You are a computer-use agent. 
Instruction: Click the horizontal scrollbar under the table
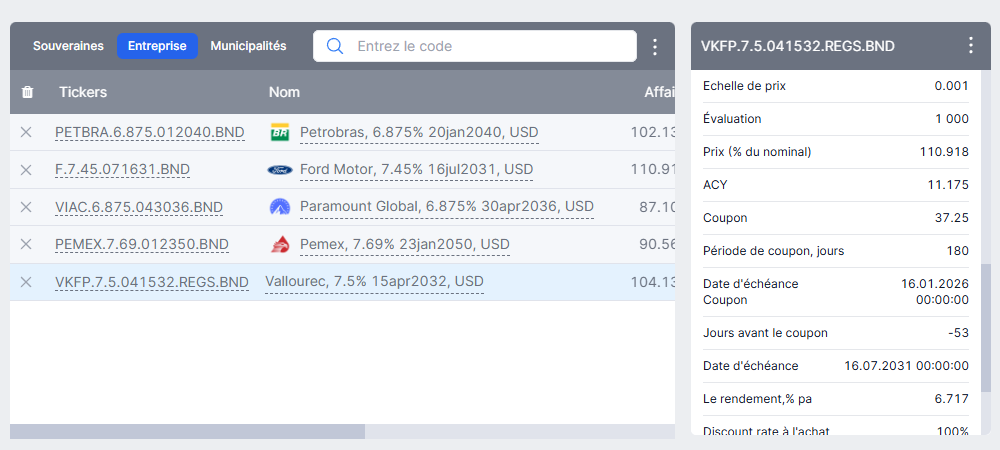pyautogui.click(x=188, y=432)
